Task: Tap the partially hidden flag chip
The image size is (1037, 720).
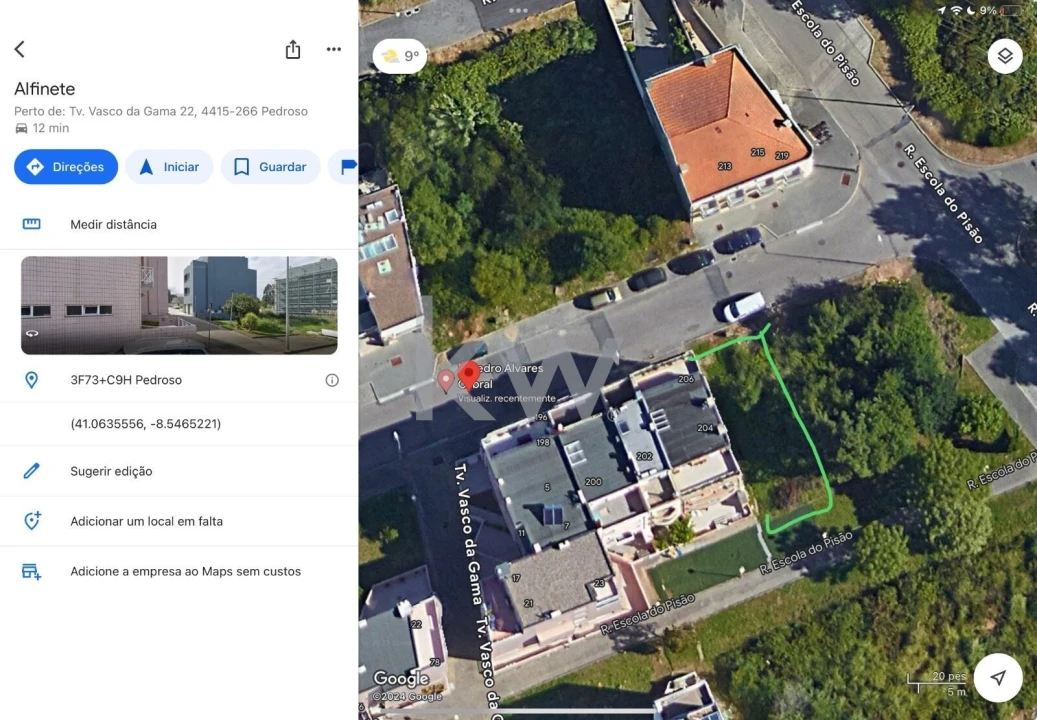Action: 344,167
